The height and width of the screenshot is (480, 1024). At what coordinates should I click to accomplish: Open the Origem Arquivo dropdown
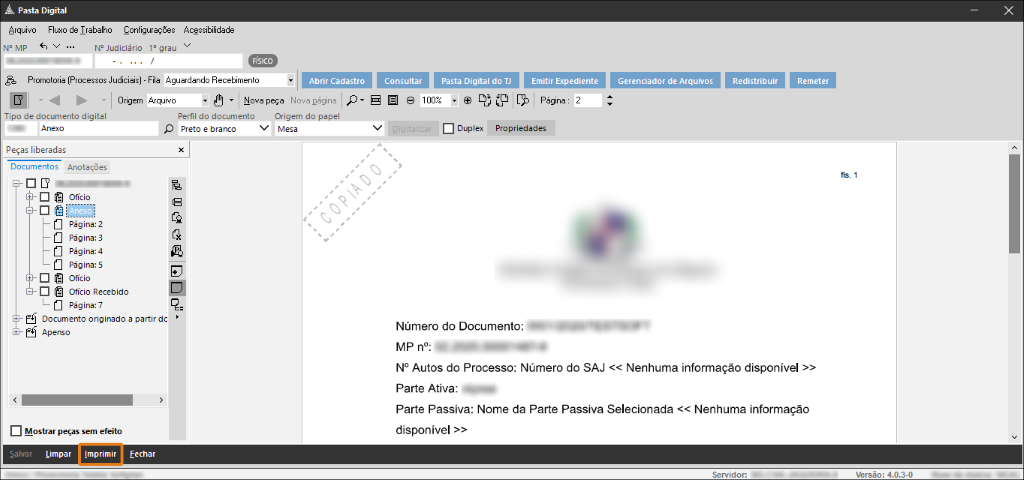(x=204, y=101)
